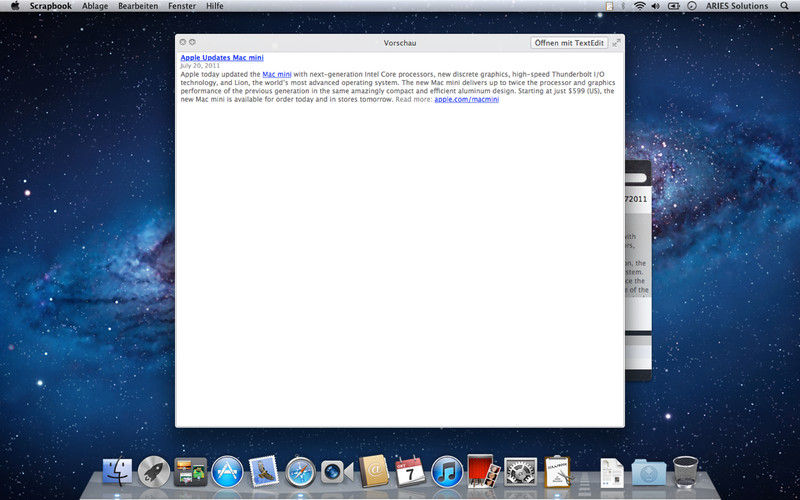This screenshot has height=500, width=800.
Task: Click the Wi-Fi status icon
Action: click(x=640, y=6)
